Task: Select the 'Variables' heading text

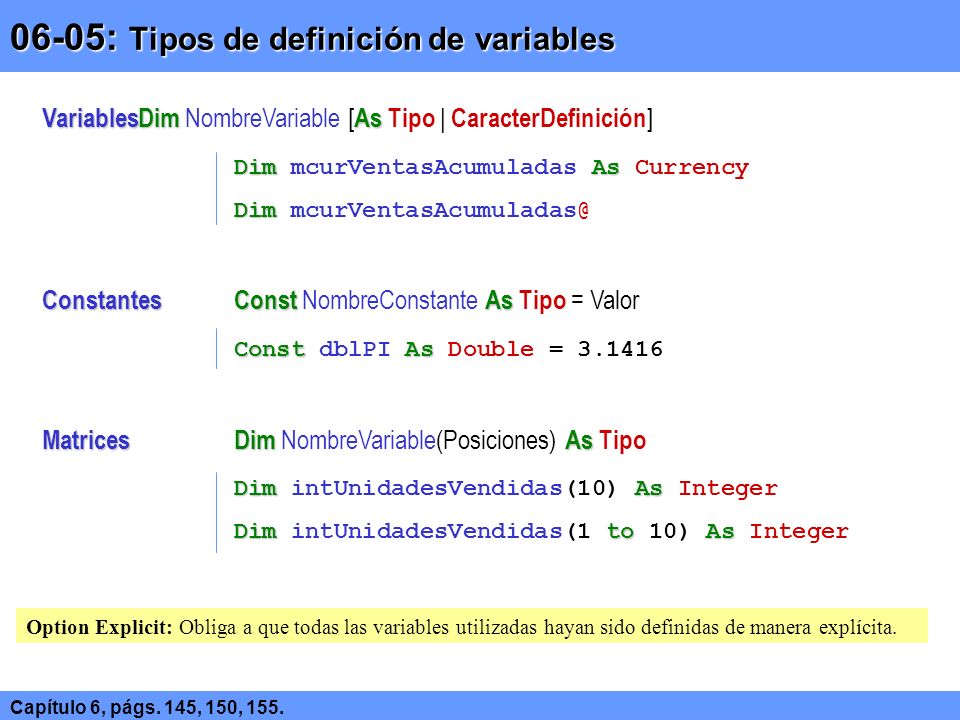Action: [90, 118]
